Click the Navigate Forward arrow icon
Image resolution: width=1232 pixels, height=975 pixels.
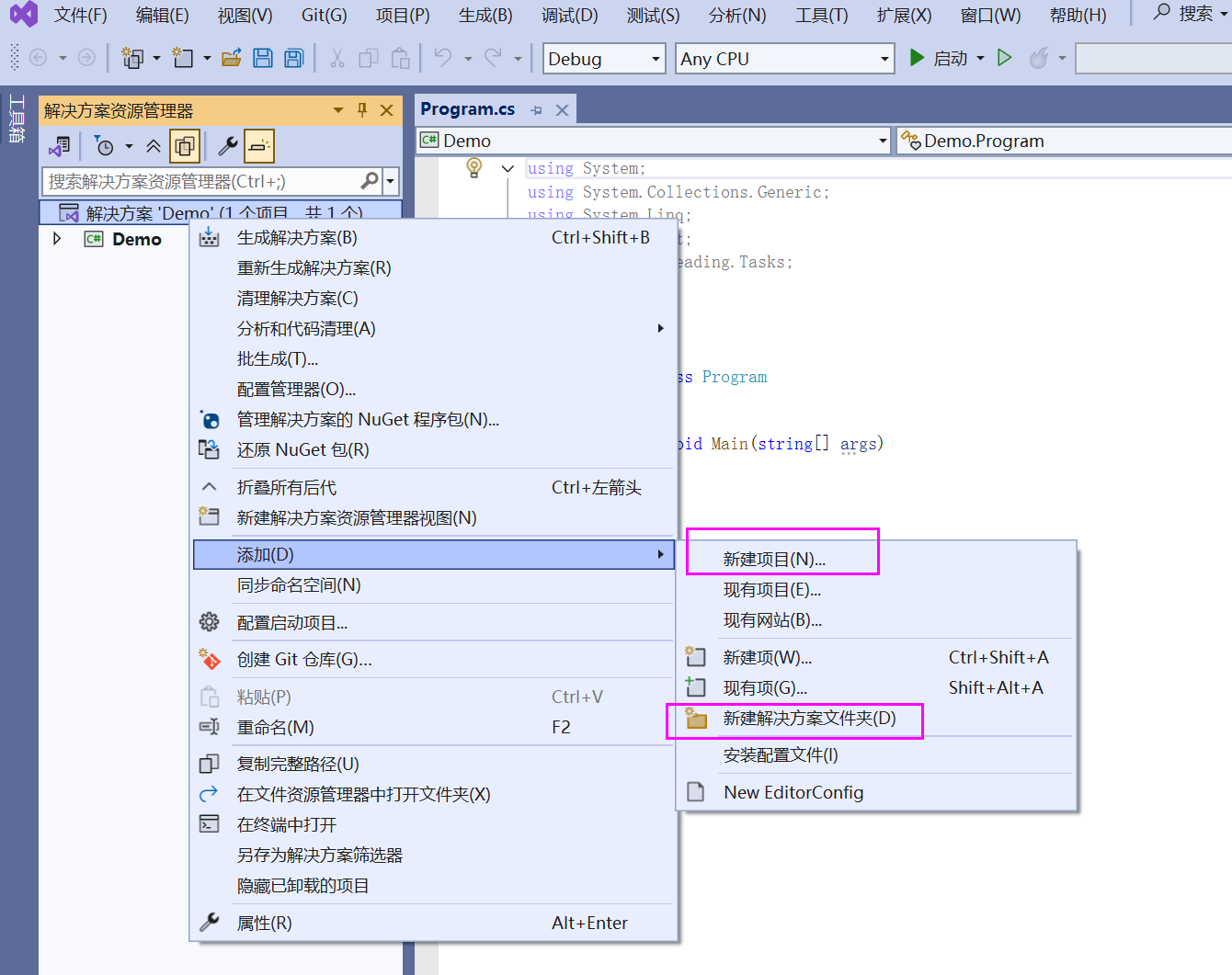(86, 58)
